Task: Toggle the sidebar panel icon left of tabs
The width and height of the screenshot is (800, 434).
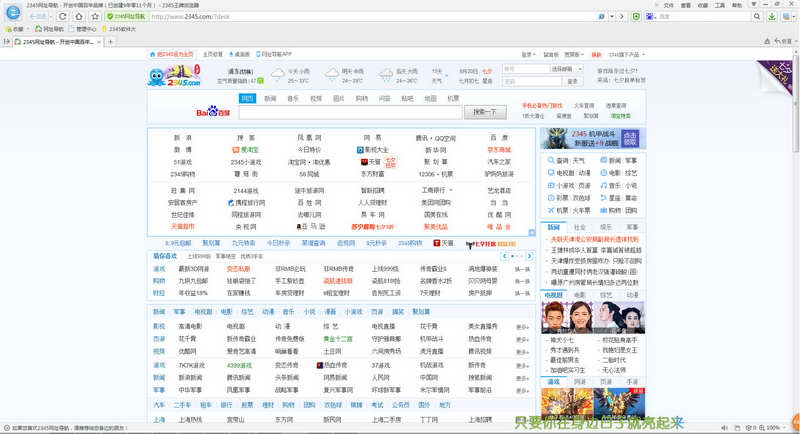Action: tap(7, 41)
